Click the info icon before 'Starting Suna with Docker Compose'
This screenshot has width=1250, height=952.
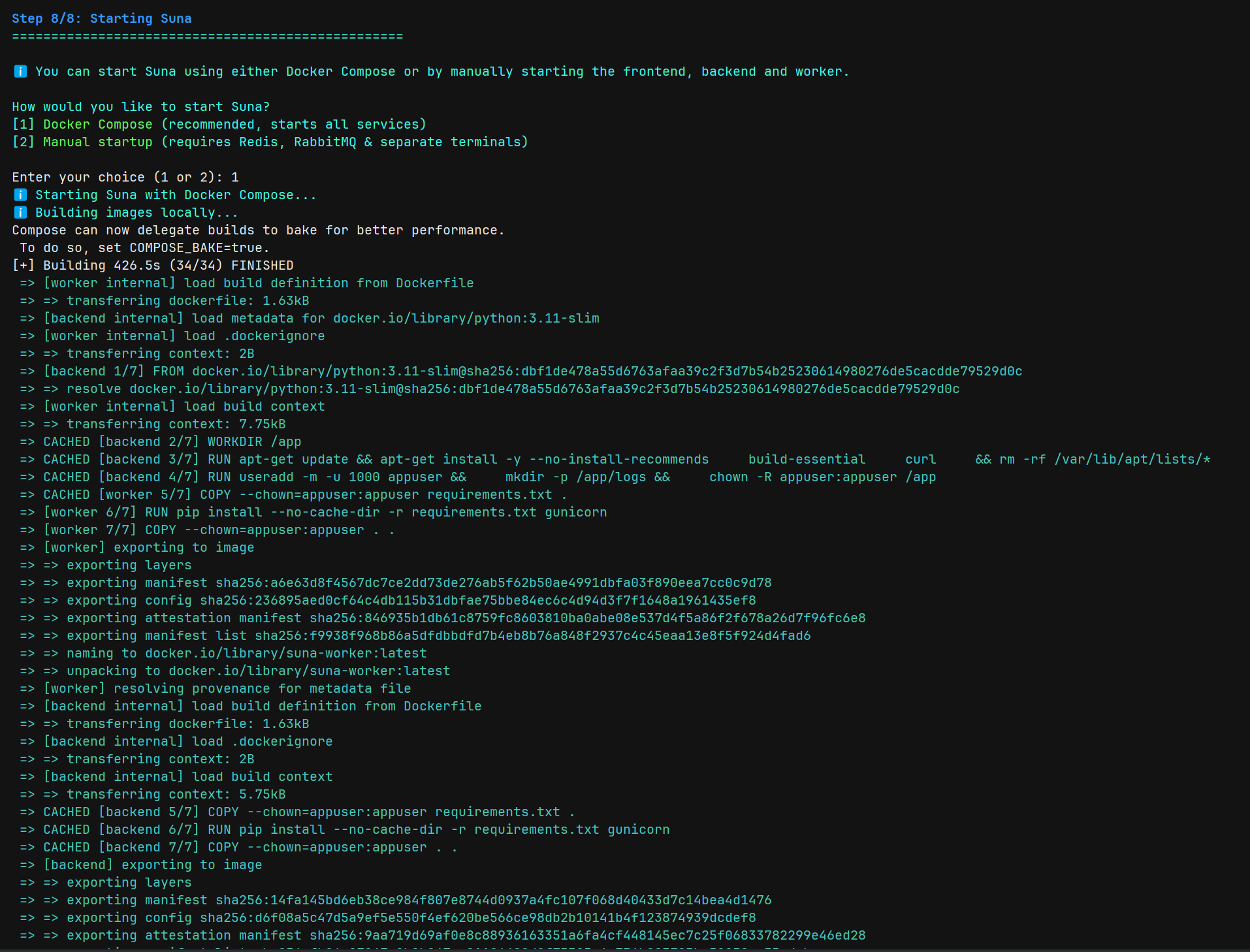coord(20,195)
